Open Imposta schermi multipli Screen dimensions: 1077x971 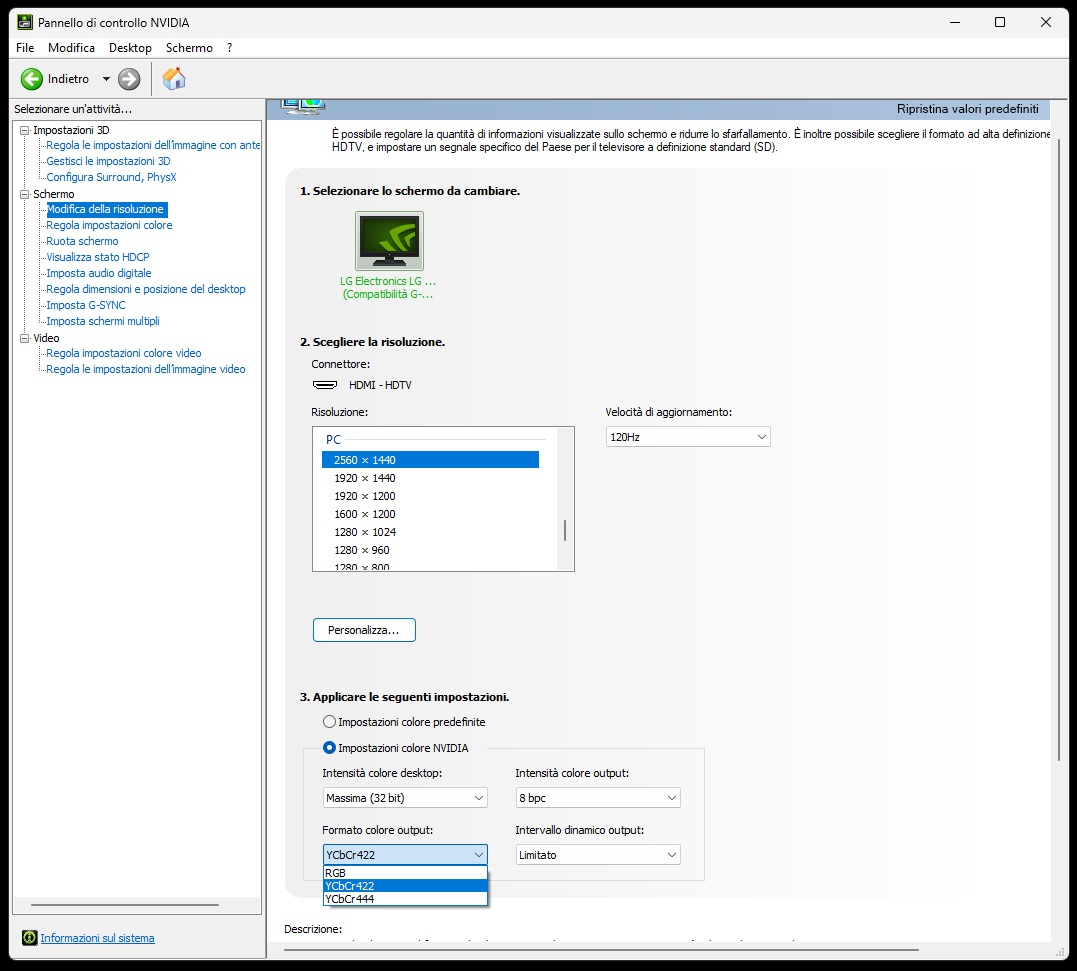coord(103,321)
